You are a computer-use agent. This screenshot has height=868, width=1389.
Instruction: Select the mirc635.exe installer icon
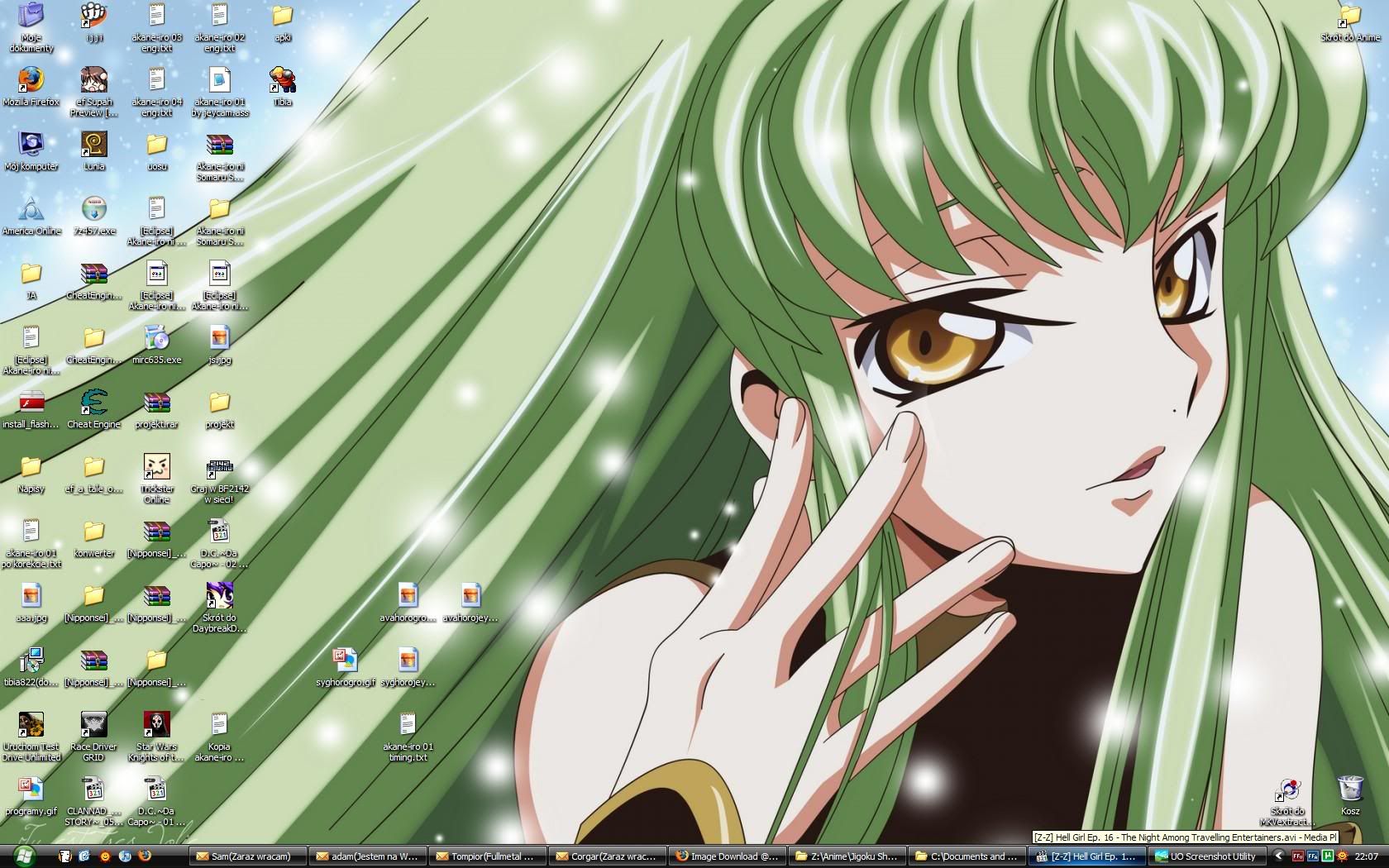point(156,345)
